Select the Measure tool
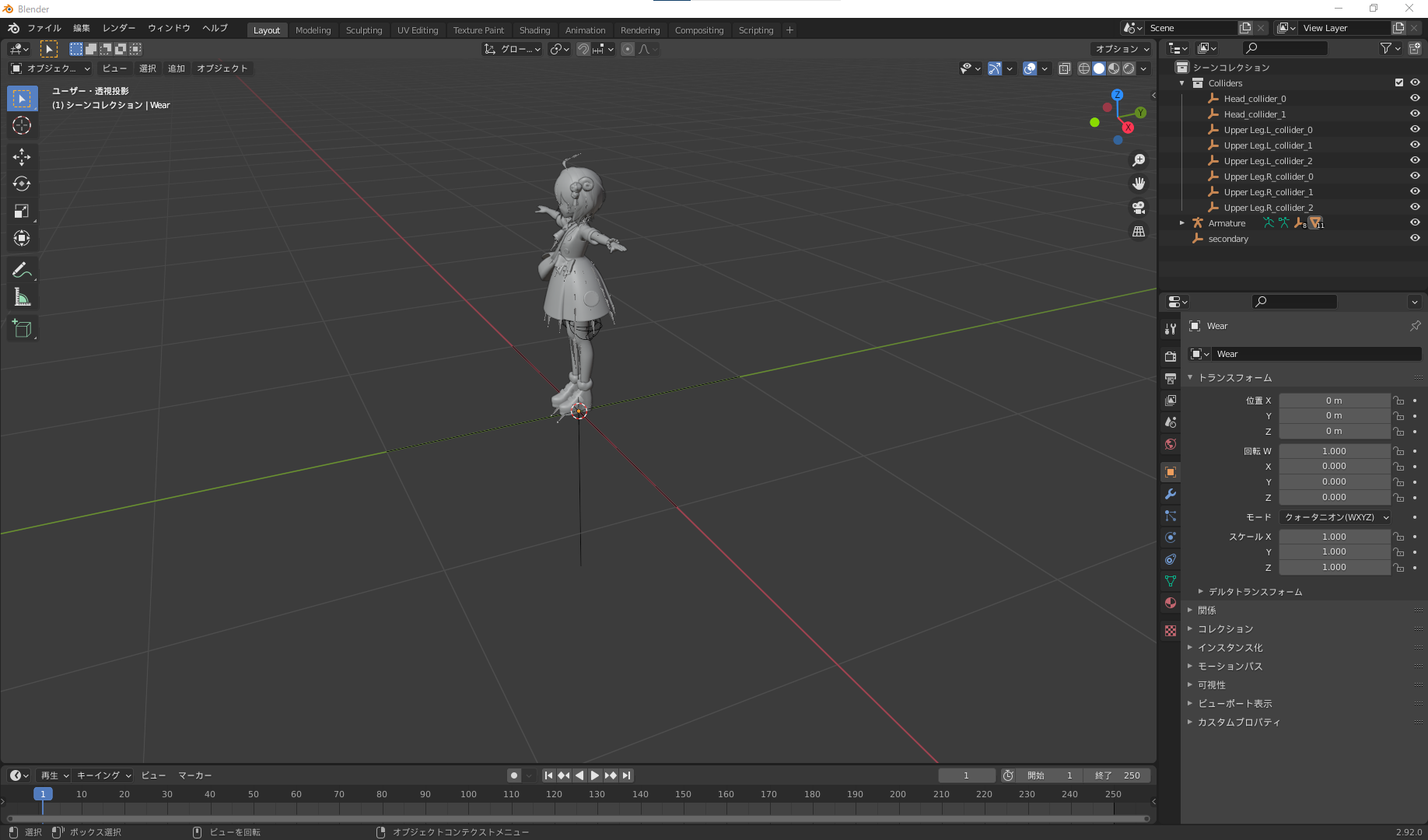 [22, 298]
